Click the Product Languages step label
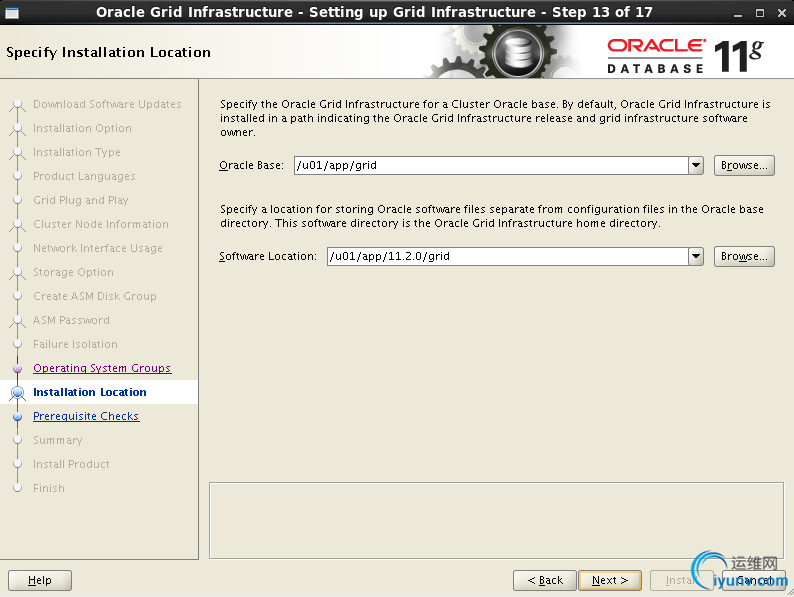This screenshot has width=794, height=597. [x=85, y=176]
